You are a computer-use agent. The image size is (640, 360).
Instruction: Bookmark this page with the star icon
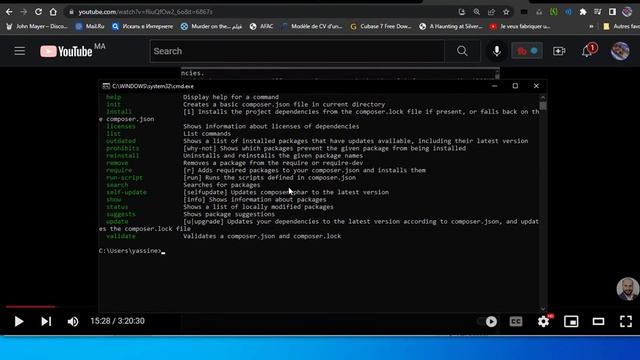tap(506, 12)
